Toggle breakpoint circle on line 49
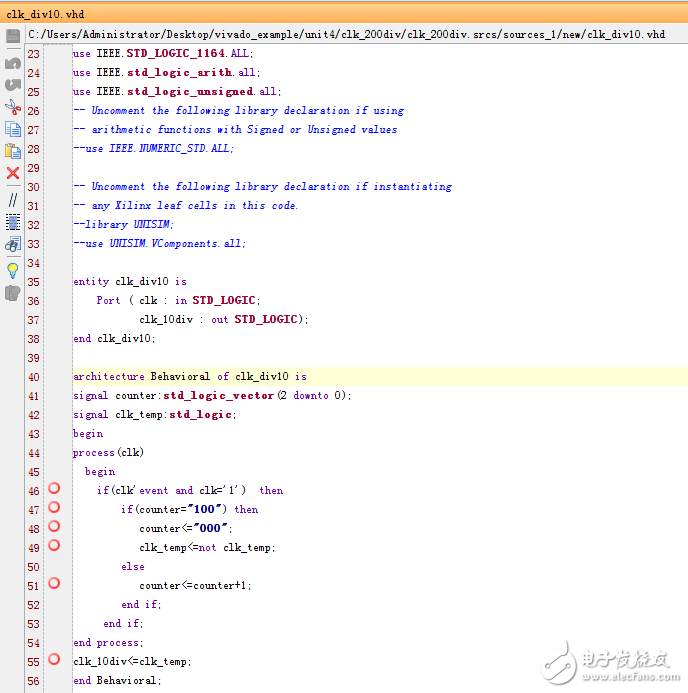The width and height of the screenshot is (688, 693). [54, 545]
